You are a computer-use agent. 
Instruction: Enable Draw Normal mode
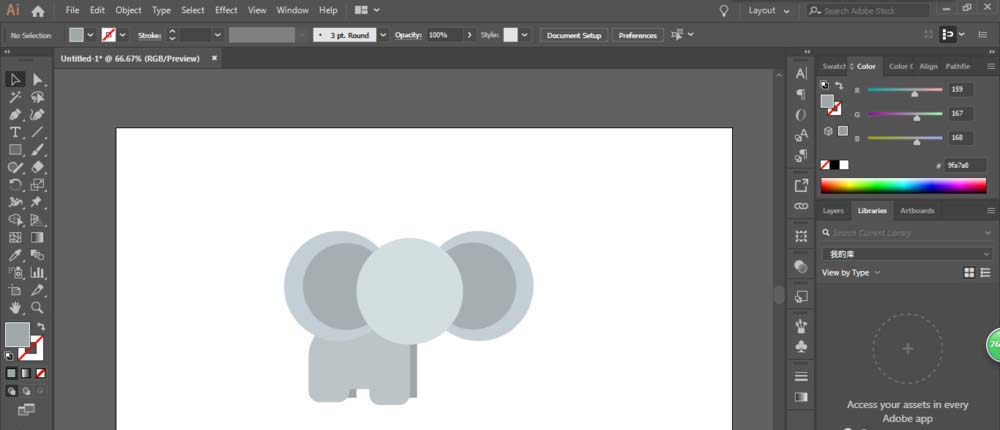click(11, 391)
